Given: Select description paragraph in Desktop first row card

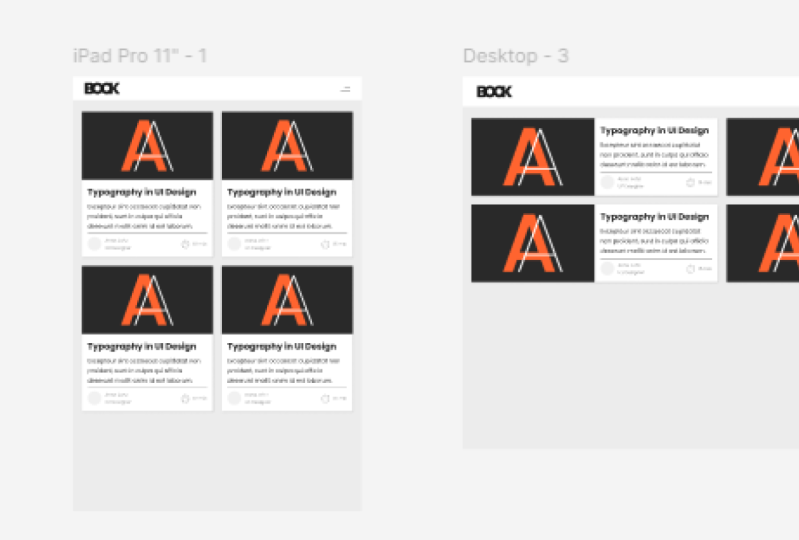Looking at the screenshot, I should pos(654,155).
